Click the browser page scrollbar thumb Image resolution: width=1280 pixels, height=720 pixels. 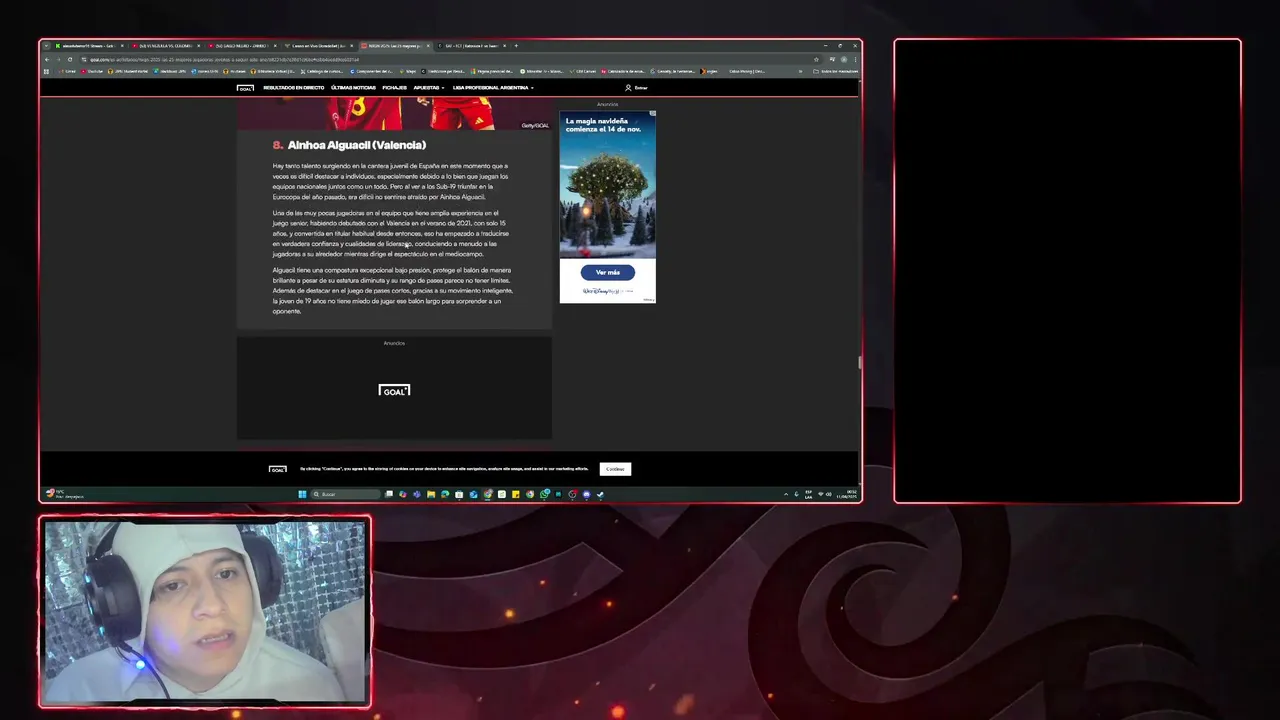click(x=859, y=362)
